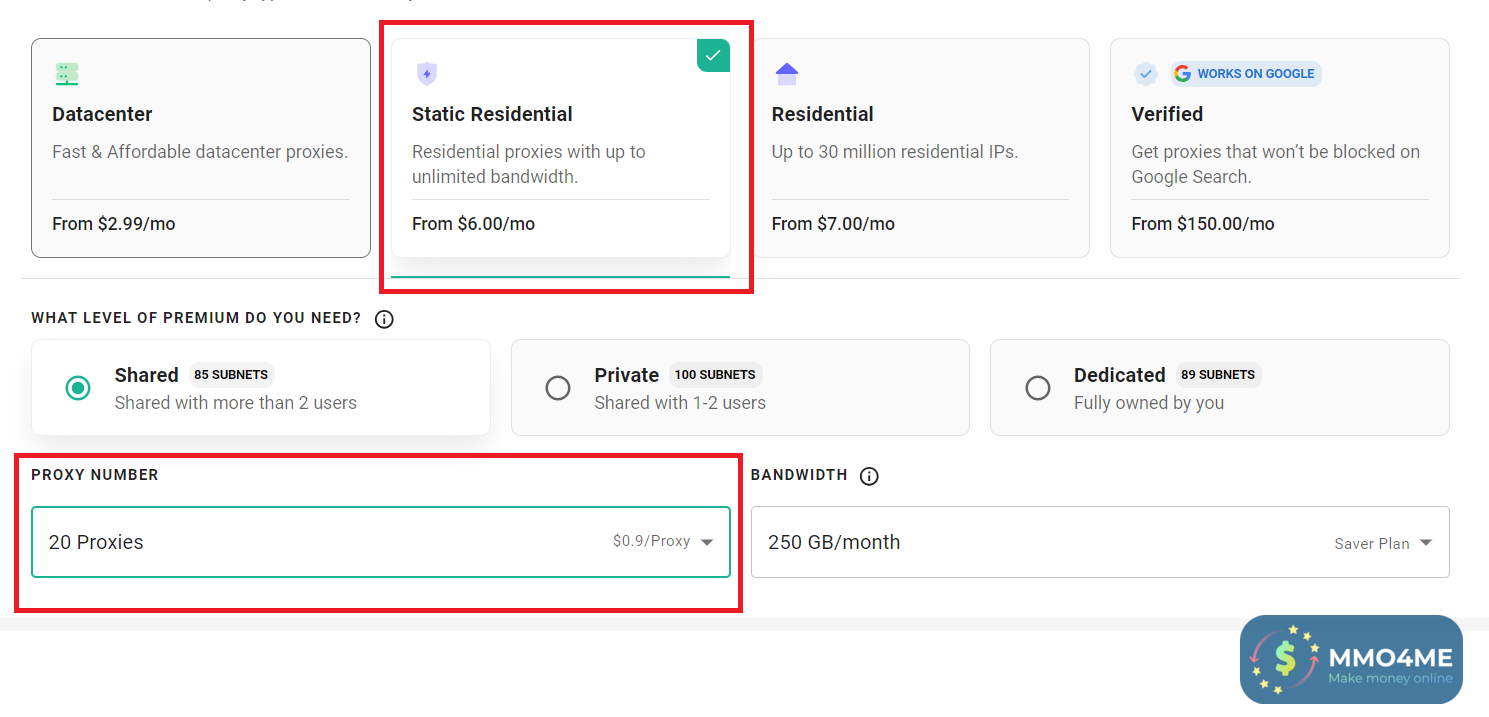Select the Private radio button
The width and height of the screenshot is (1489, 717).
click(558, 388)
